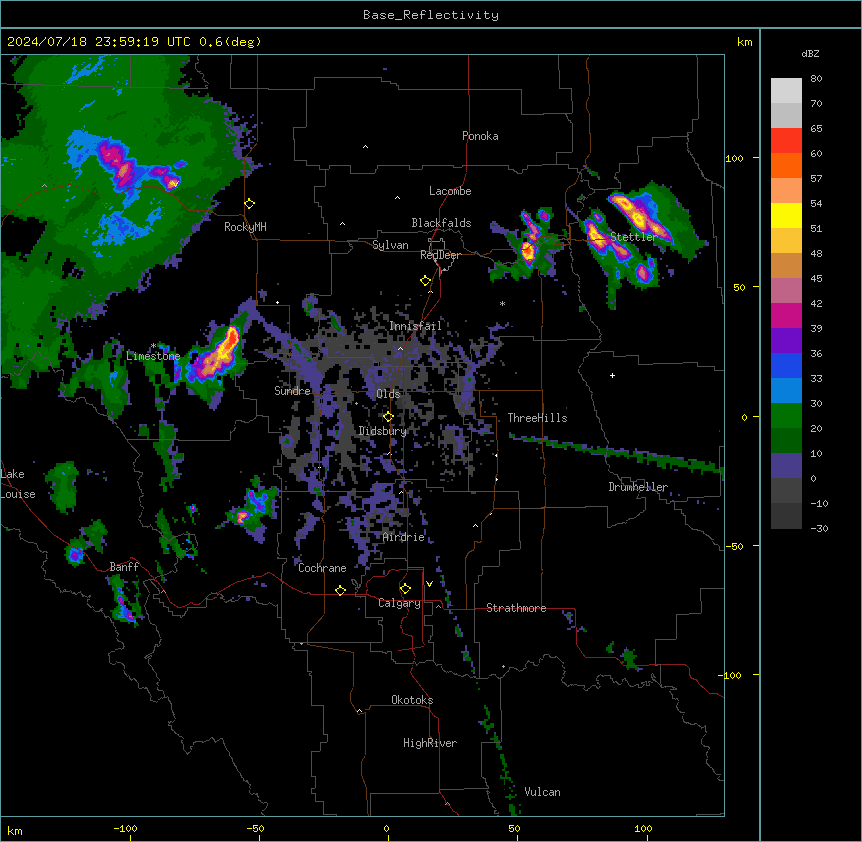This screenshot has height=842, width=862.
Task: Pick the bright green 30-20 dBZ legend swatch
Action: [x=786, y=416]
